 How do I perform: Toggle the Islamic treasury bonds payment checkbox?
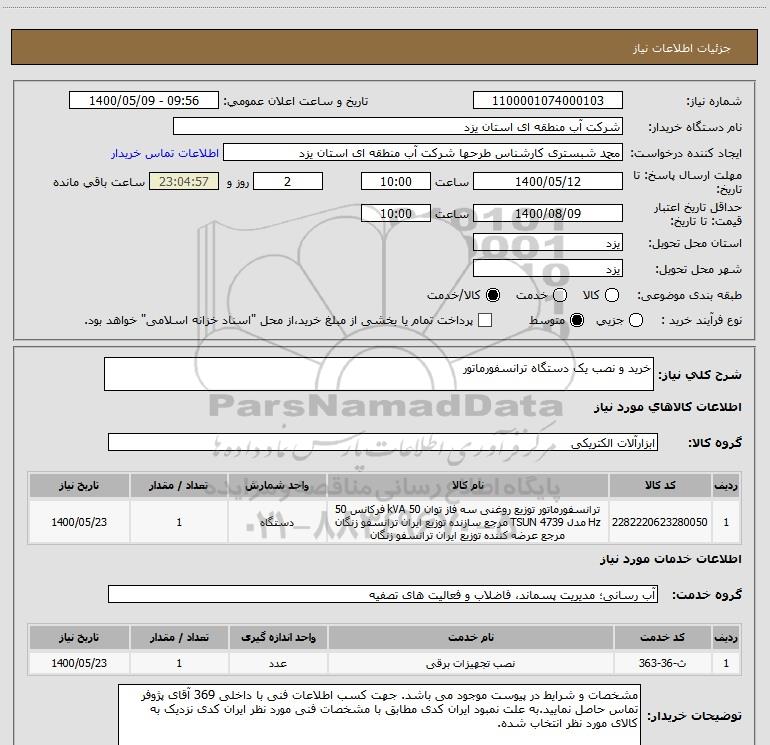485,320
